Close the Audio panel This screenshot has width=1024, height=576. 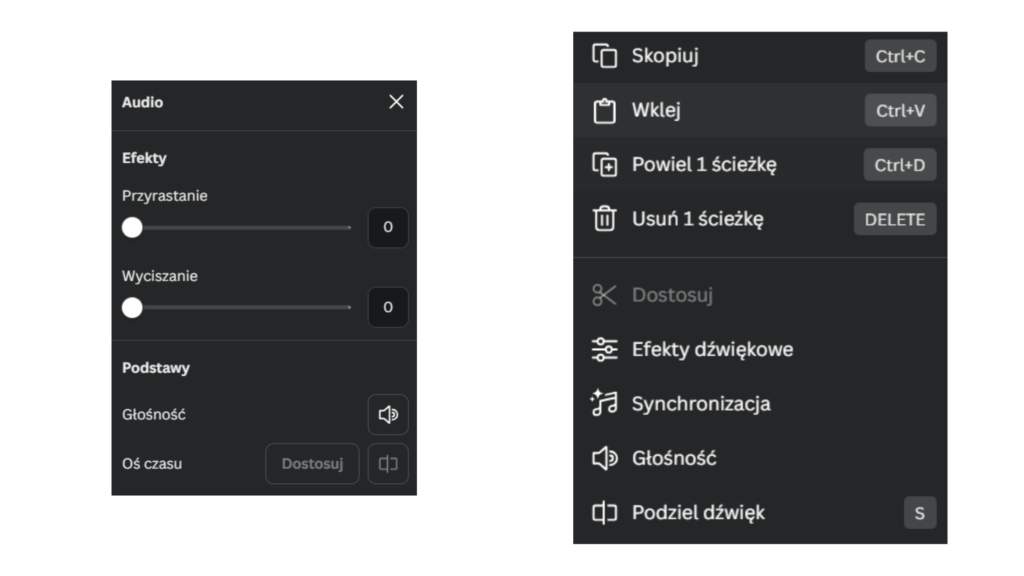396,102
